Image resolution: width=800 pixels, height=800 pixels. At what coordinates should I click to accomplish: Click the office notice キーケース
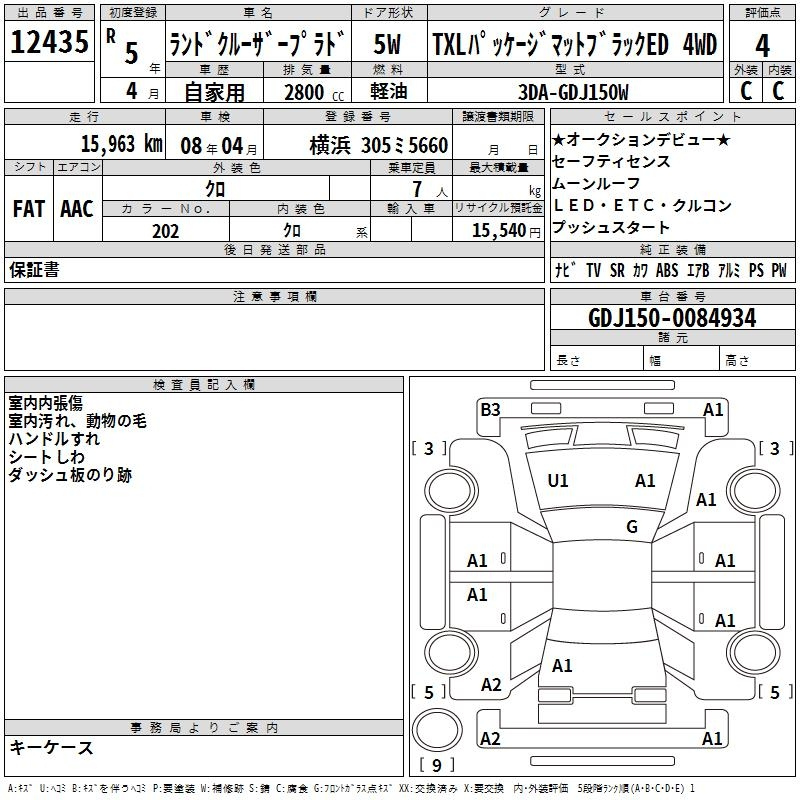[52, 747]
